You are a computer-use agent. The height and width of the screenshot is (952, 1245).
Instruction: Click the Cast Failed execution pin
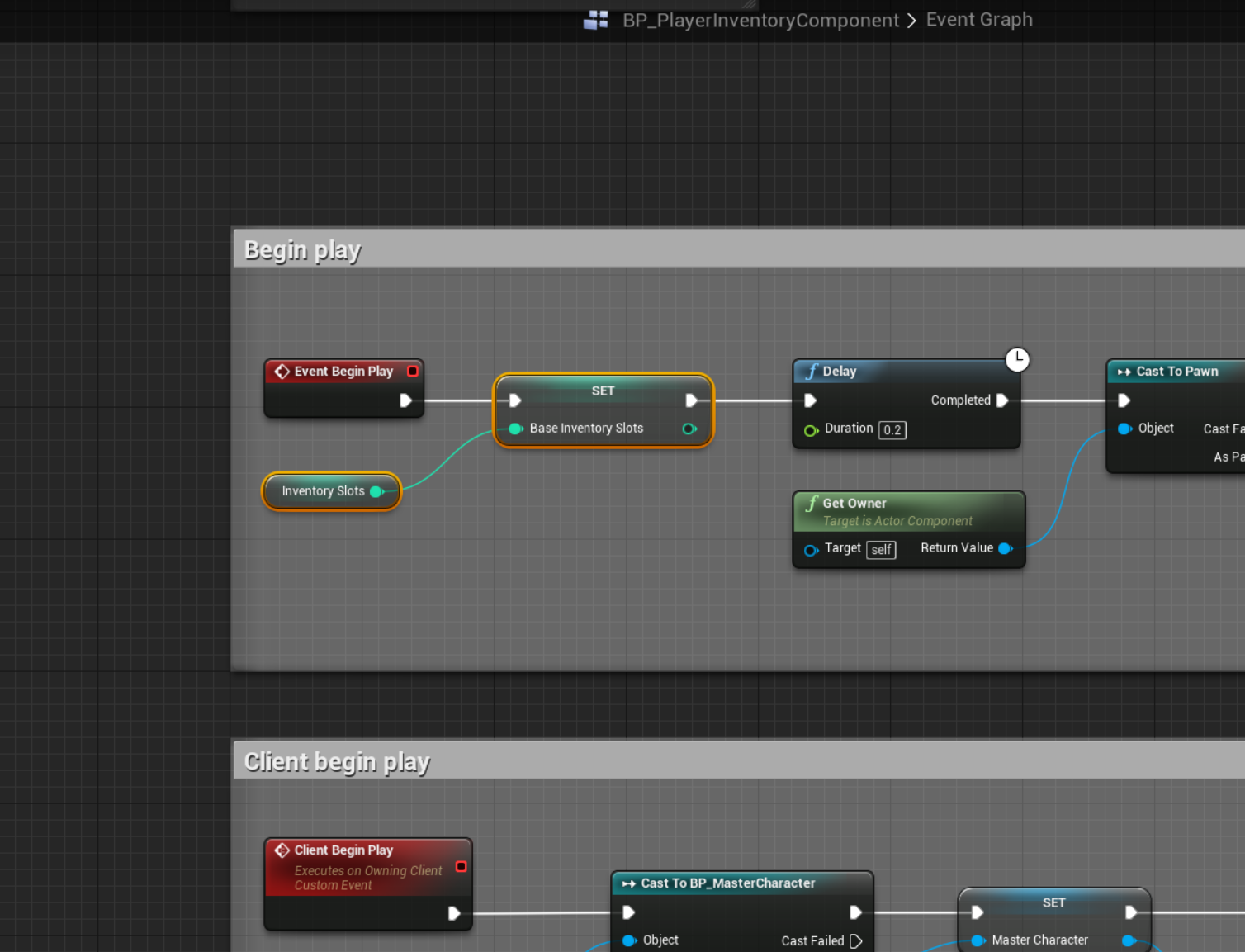point(855,940)
